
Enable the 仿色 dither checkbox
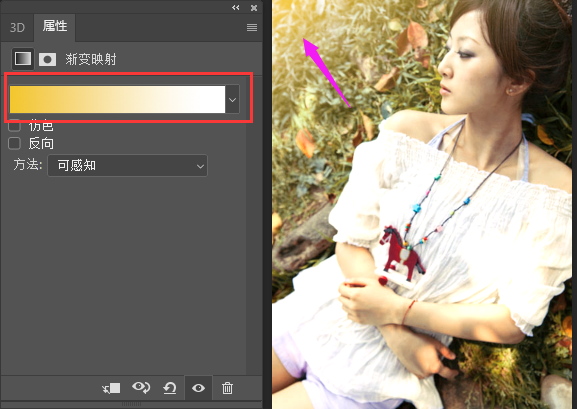pos(14,126)
